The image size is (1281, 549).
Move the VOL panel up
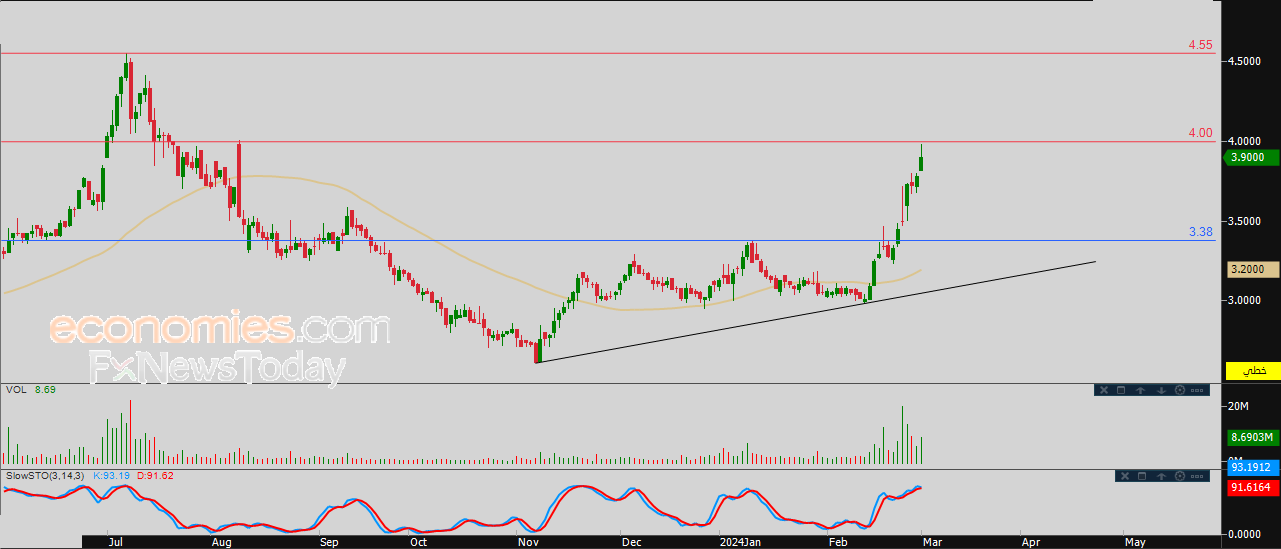(x=1140, y=390)
